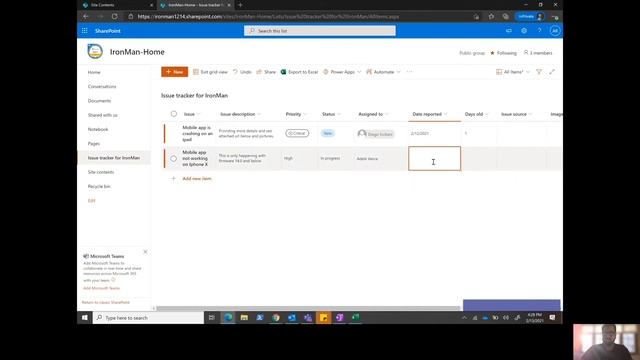
Task: Open the settings gear in SharePoint header
Action: [524, 31]
